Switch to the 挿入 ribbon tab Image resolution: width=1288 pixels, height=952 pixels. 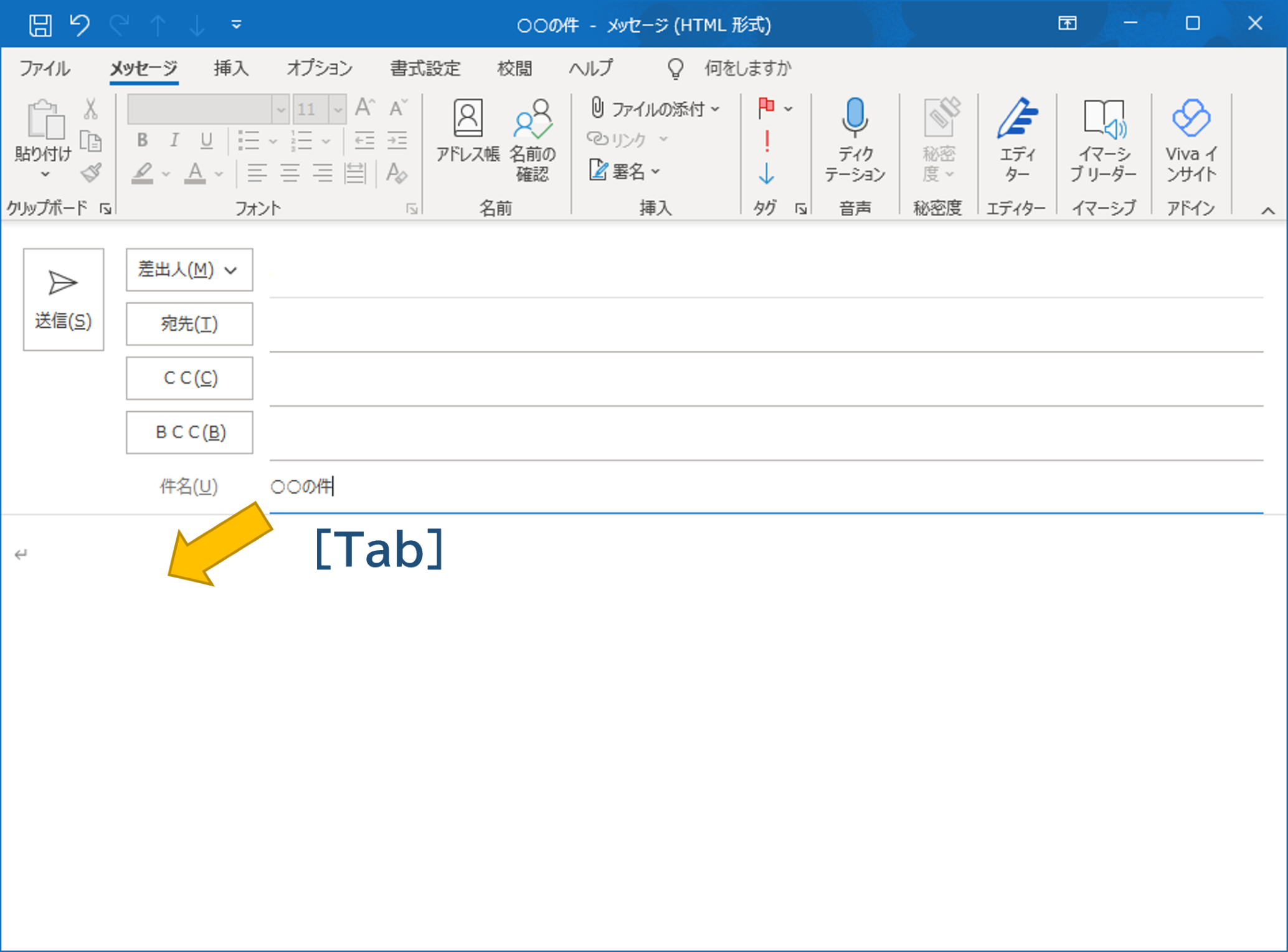[x=231, y=68]
